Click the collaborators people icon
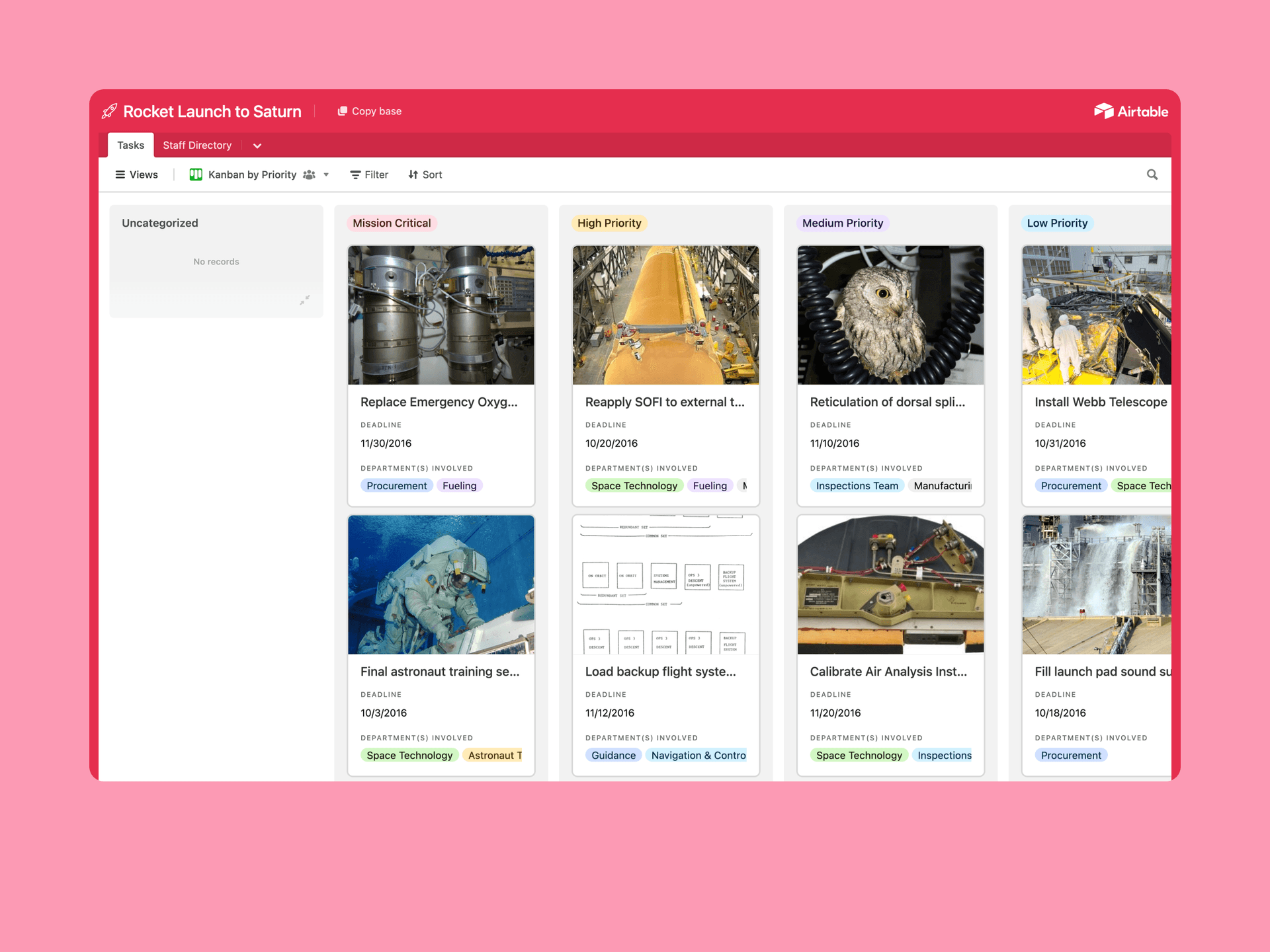This screenshot has height=952, width=1270. click(x=309, y=175)
